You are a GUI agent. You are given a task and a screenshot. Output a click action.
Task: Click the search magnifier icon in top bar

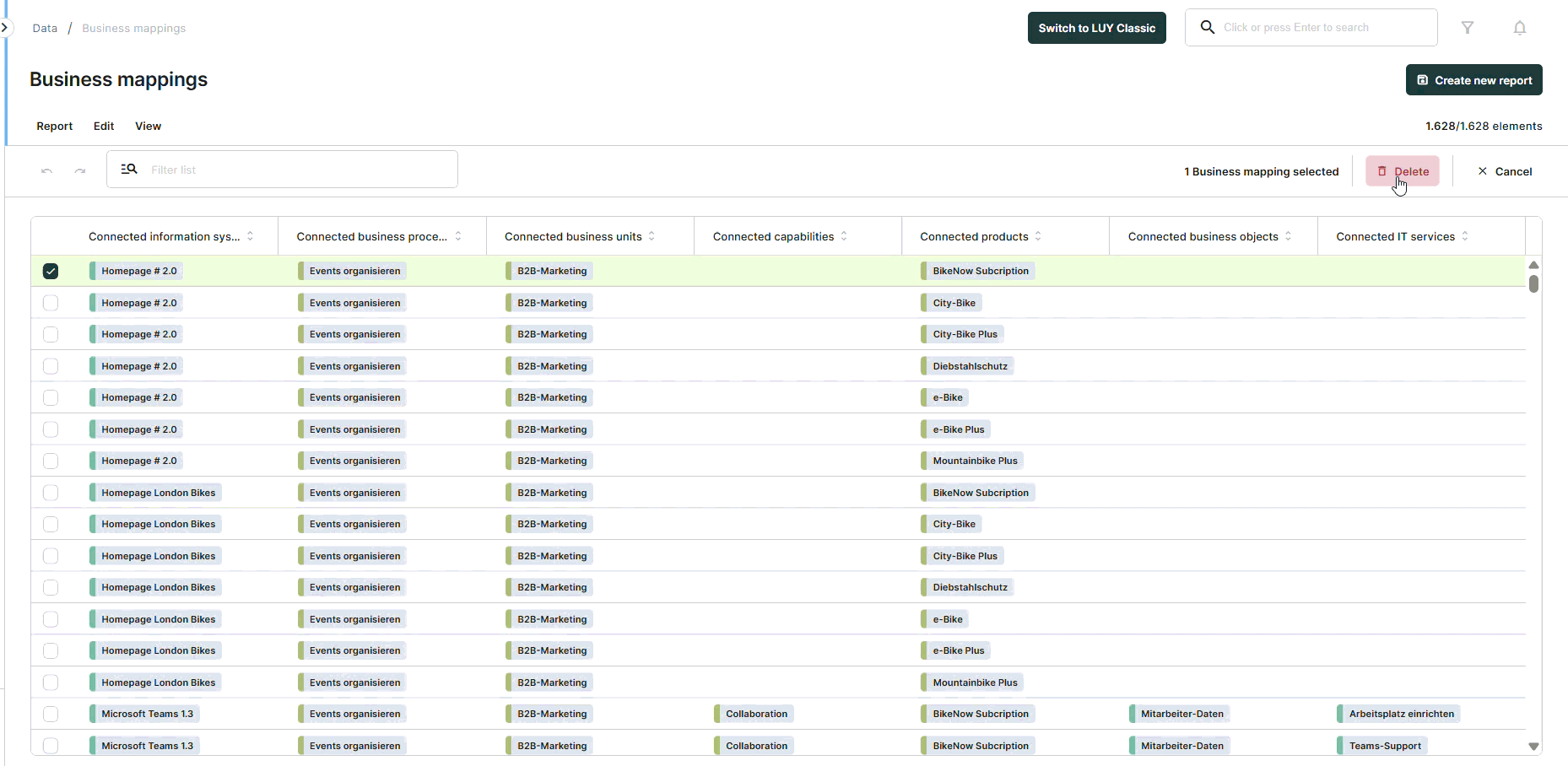[x=1208, y=28]
